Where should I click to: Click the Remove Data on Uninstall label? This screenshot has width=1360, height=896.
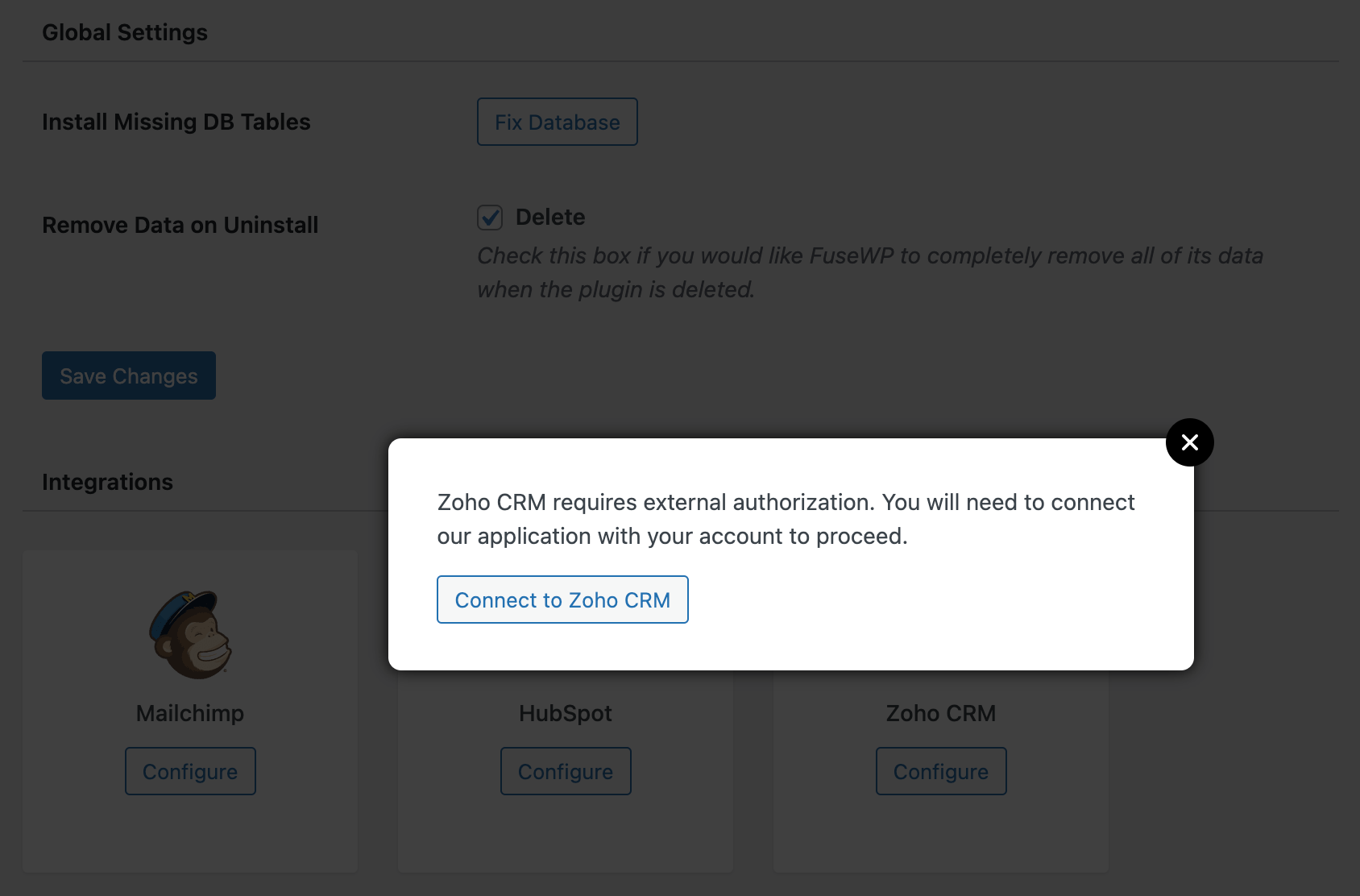180,225
